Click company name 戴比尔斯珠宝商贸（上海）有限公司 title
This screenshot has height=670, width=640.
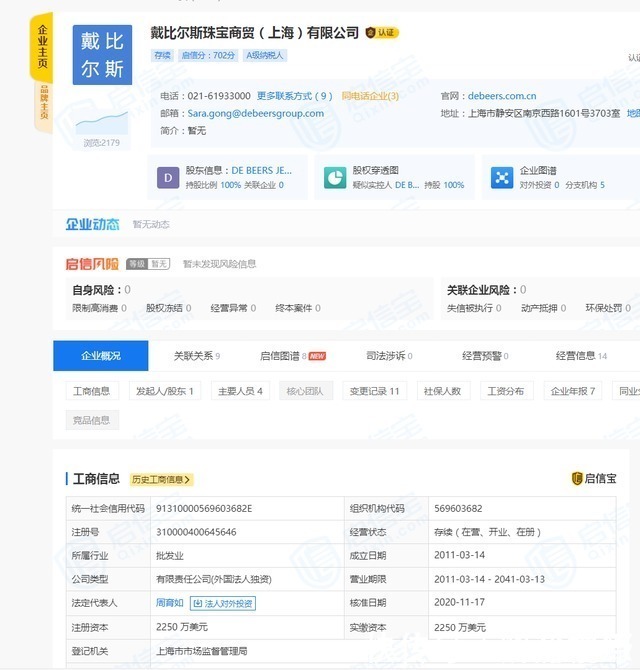tap(254, 32)
